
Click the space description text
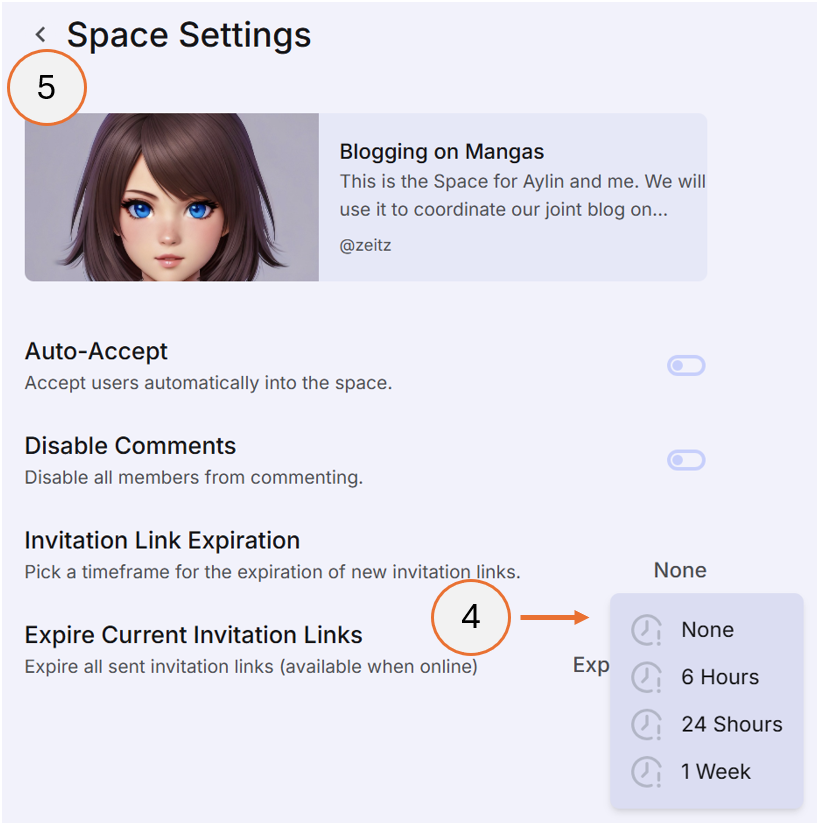tap(522, 195)
